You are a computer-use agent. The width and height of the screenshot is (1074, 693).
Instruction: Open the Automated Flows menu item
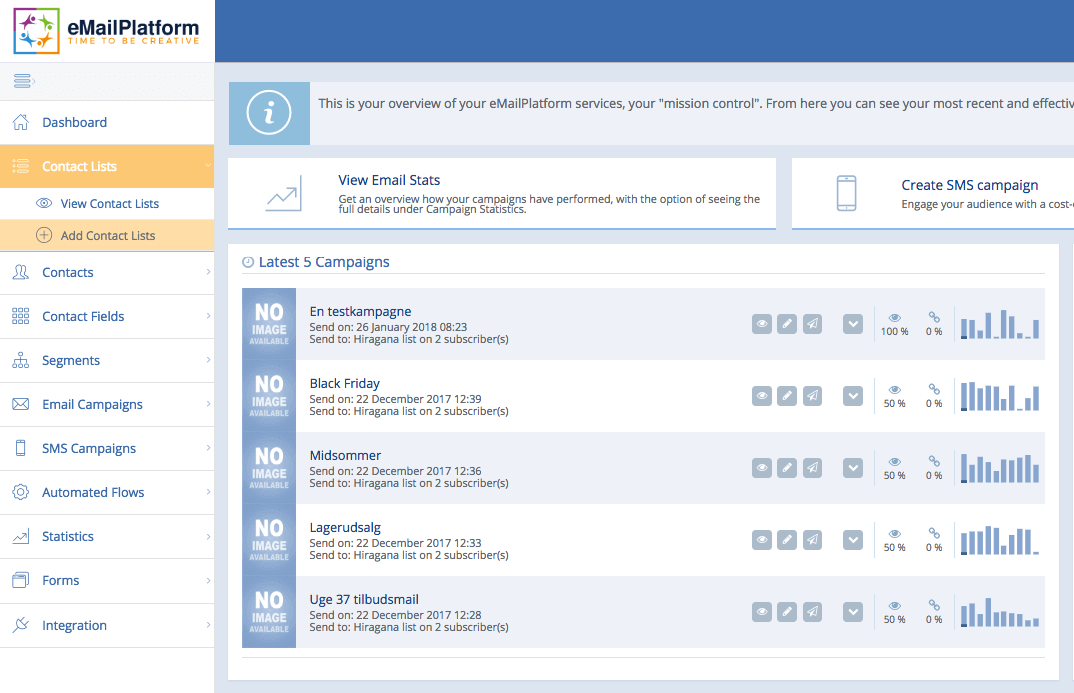pos(107,492)
